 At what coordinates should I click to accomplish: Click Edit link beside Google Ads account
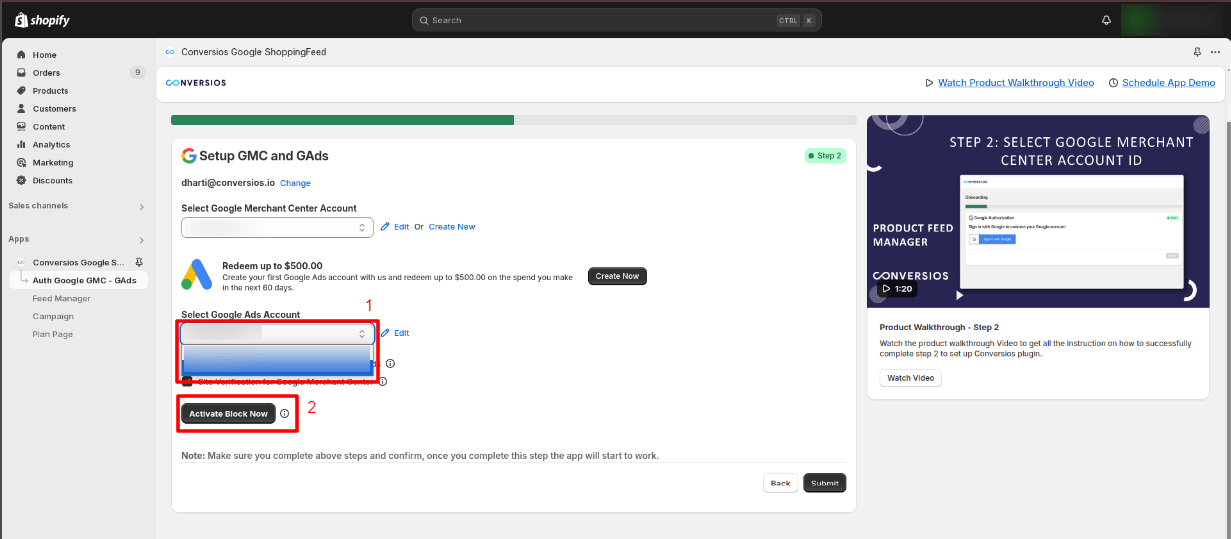coord(401,333)
